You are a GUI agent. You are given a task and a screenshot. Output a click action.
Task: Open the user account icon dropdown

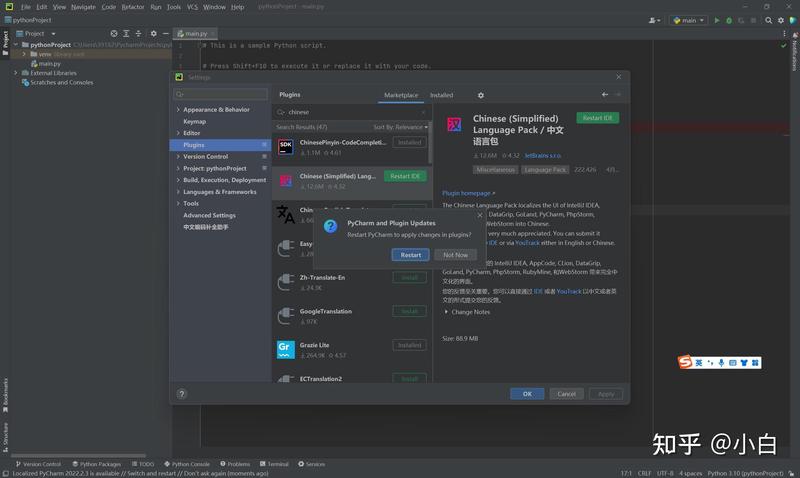(x=655, y=20)
